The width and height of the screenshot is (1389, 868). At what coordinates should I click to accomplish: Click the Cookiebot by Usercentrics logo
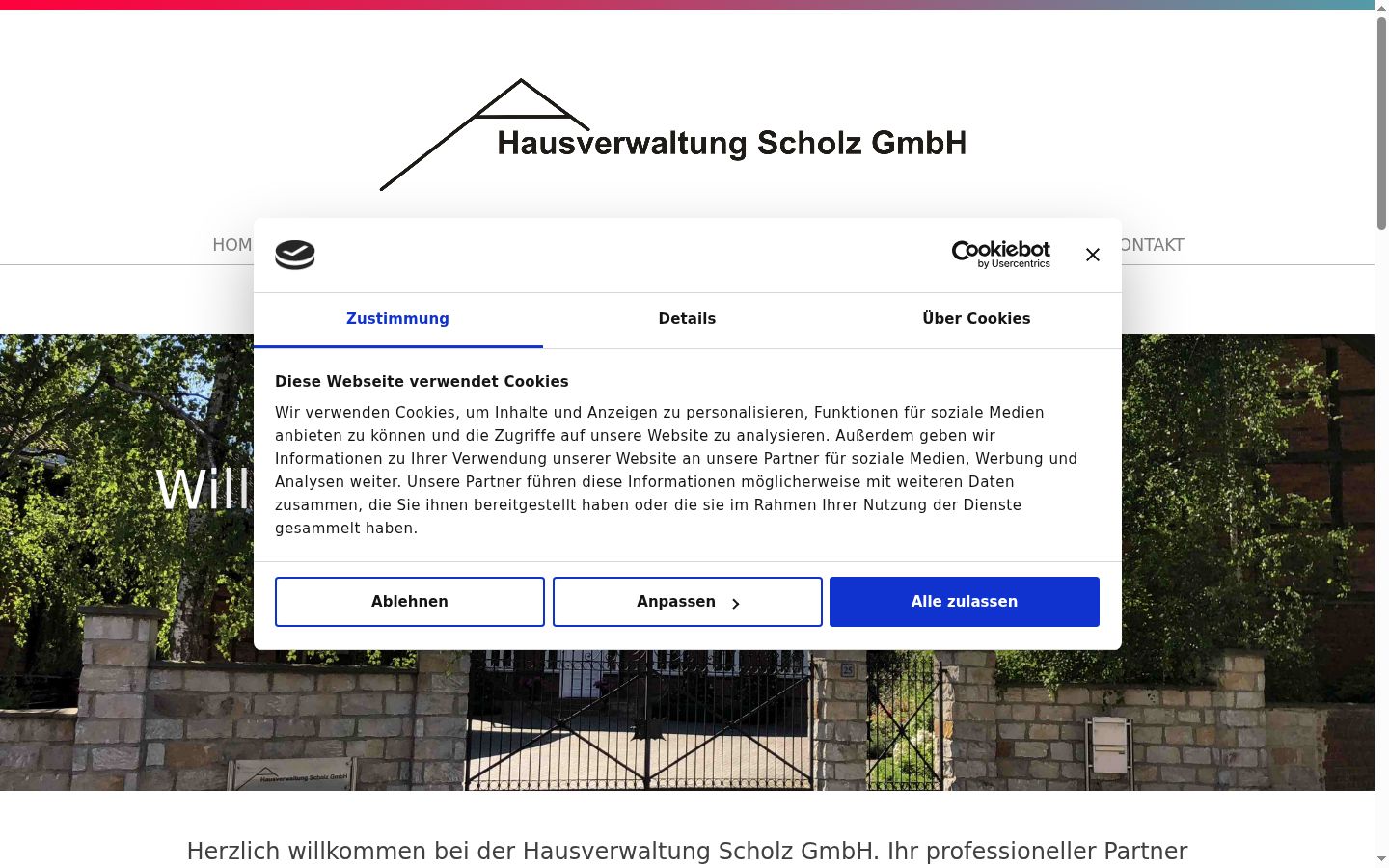point(1000,255)
